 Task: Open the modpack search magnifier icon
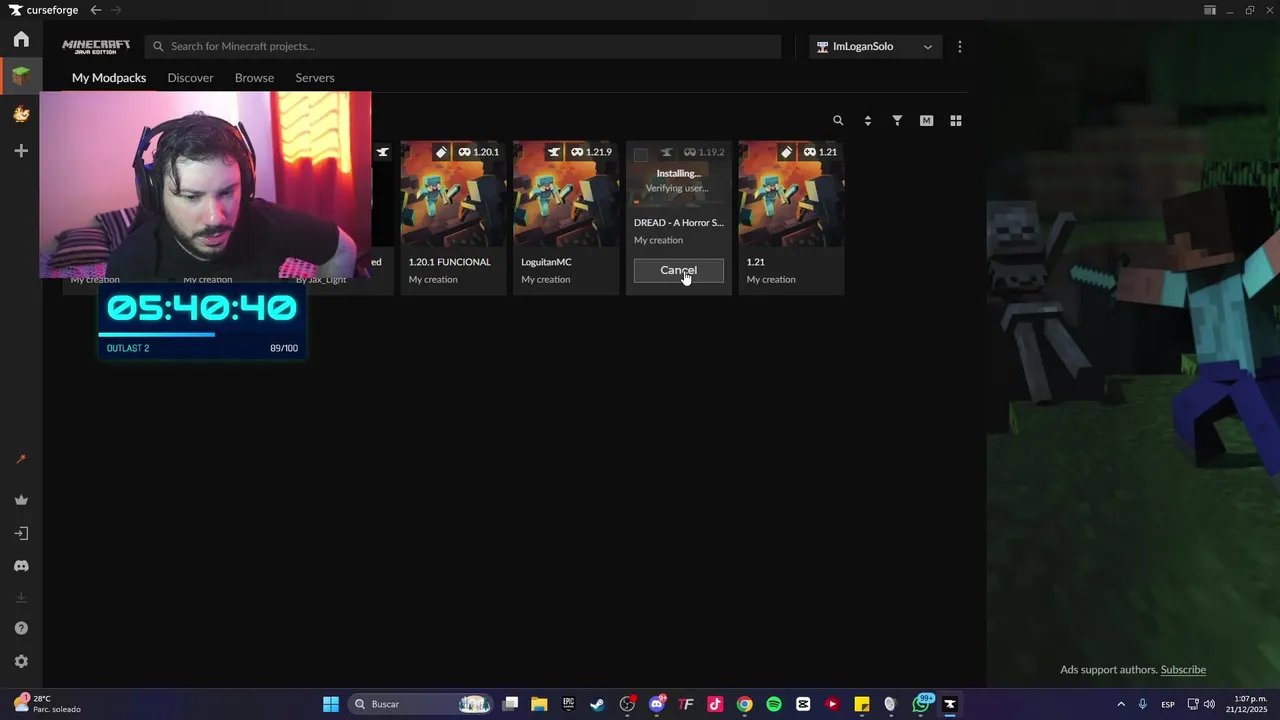click(838, 120)
